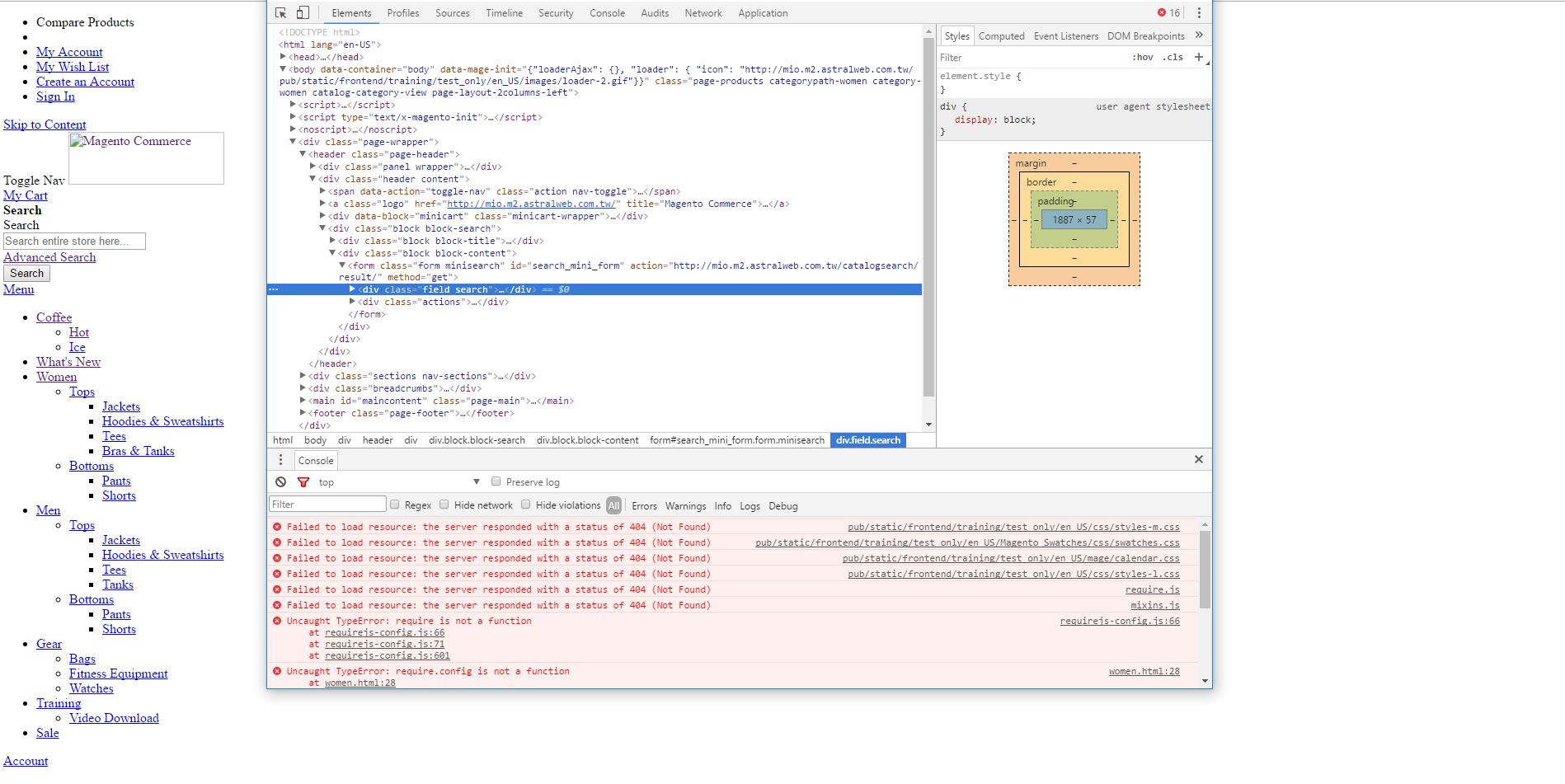The height and width of the screenshot is (784, 1565).
Task: Click the Elements panel vertical scrollbar thumb
Action: (x=928, y=217)
